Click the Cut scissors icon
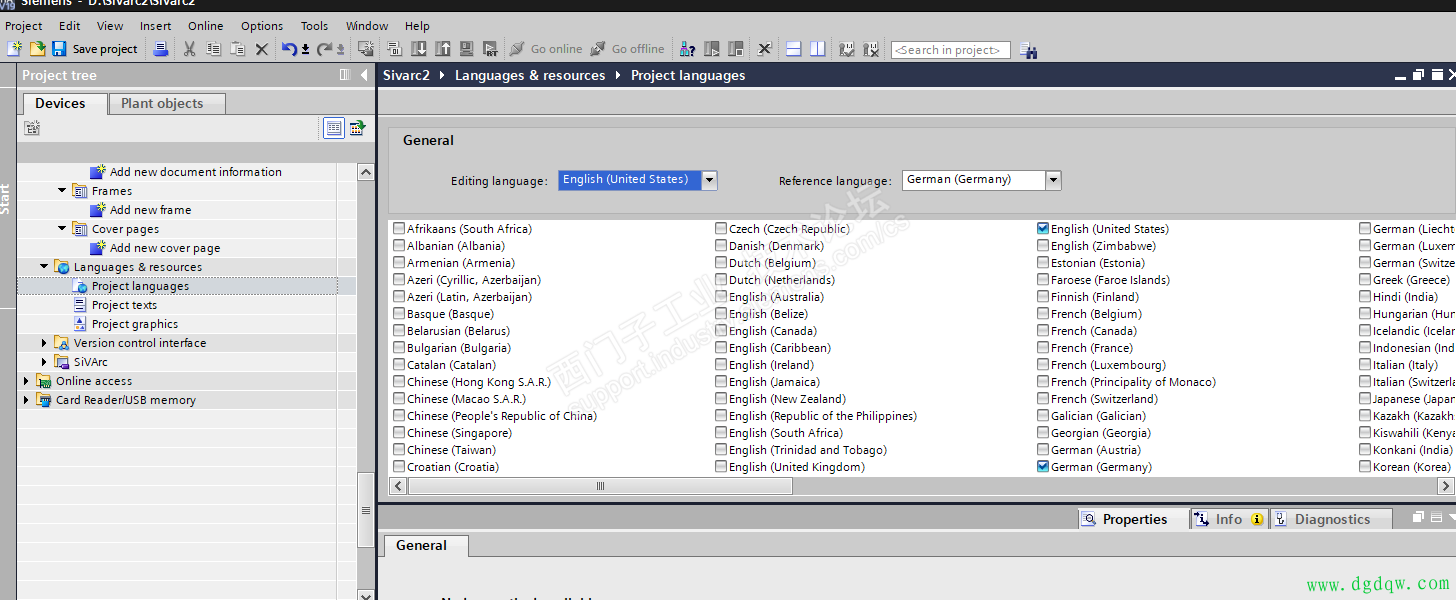Viewport: 1456px width, 600px height. [189, 49]
